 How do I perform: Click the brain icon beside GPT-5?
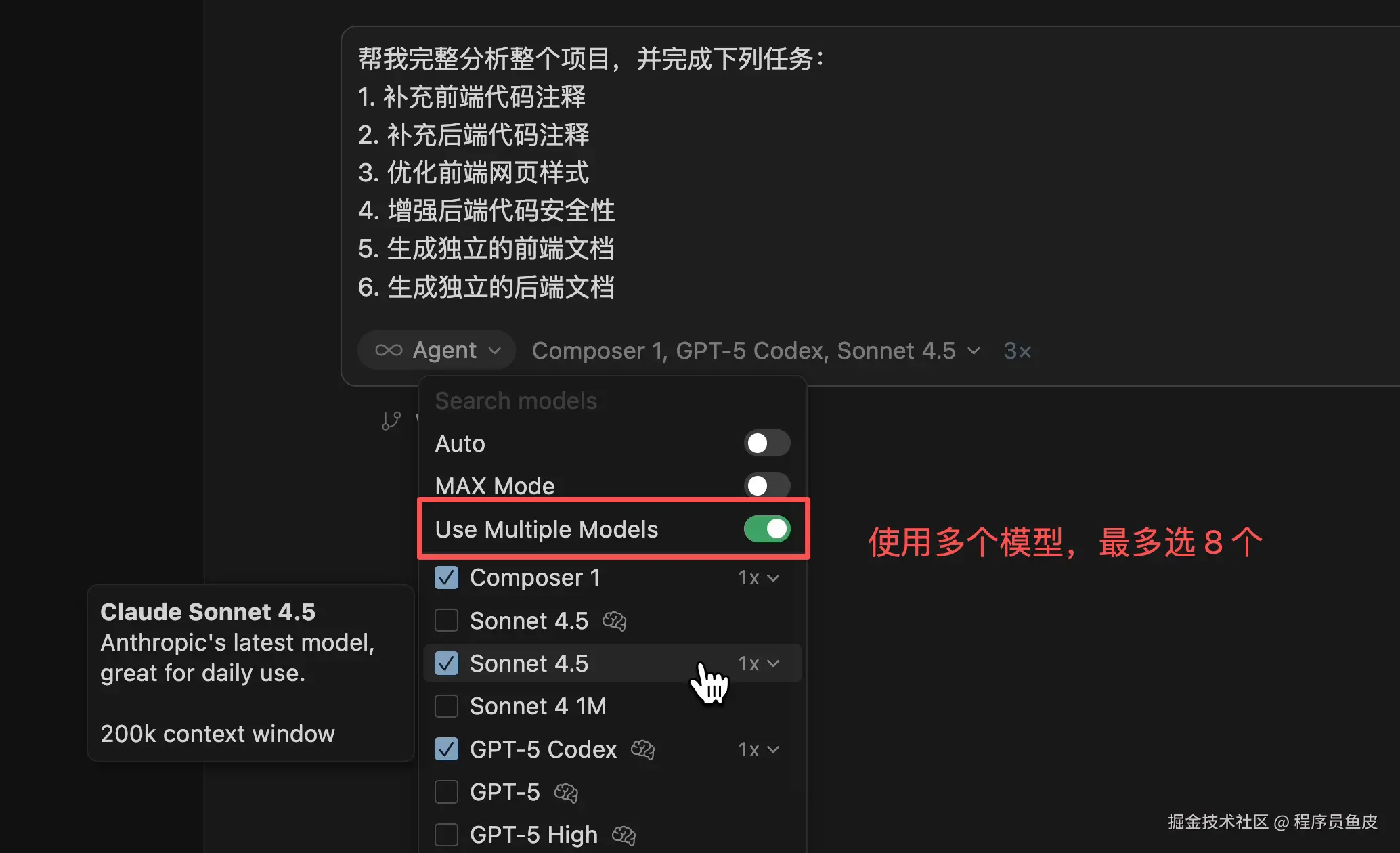(x=566, y=792)
